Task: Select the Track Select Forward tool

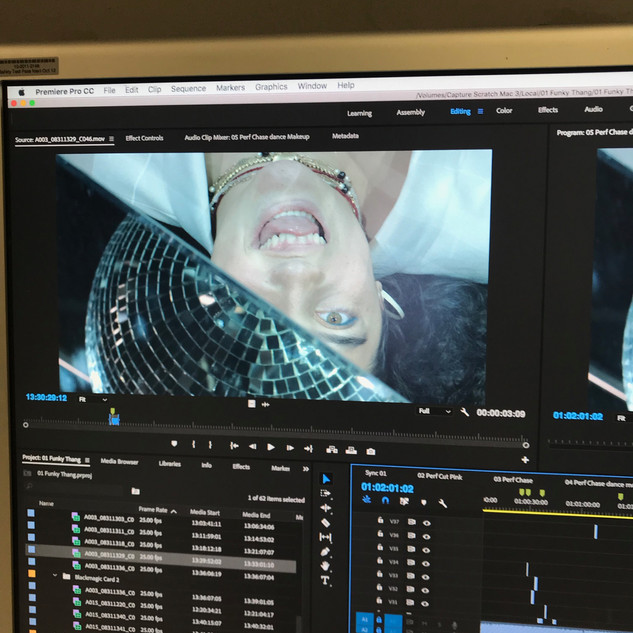Action: [325, 493]
